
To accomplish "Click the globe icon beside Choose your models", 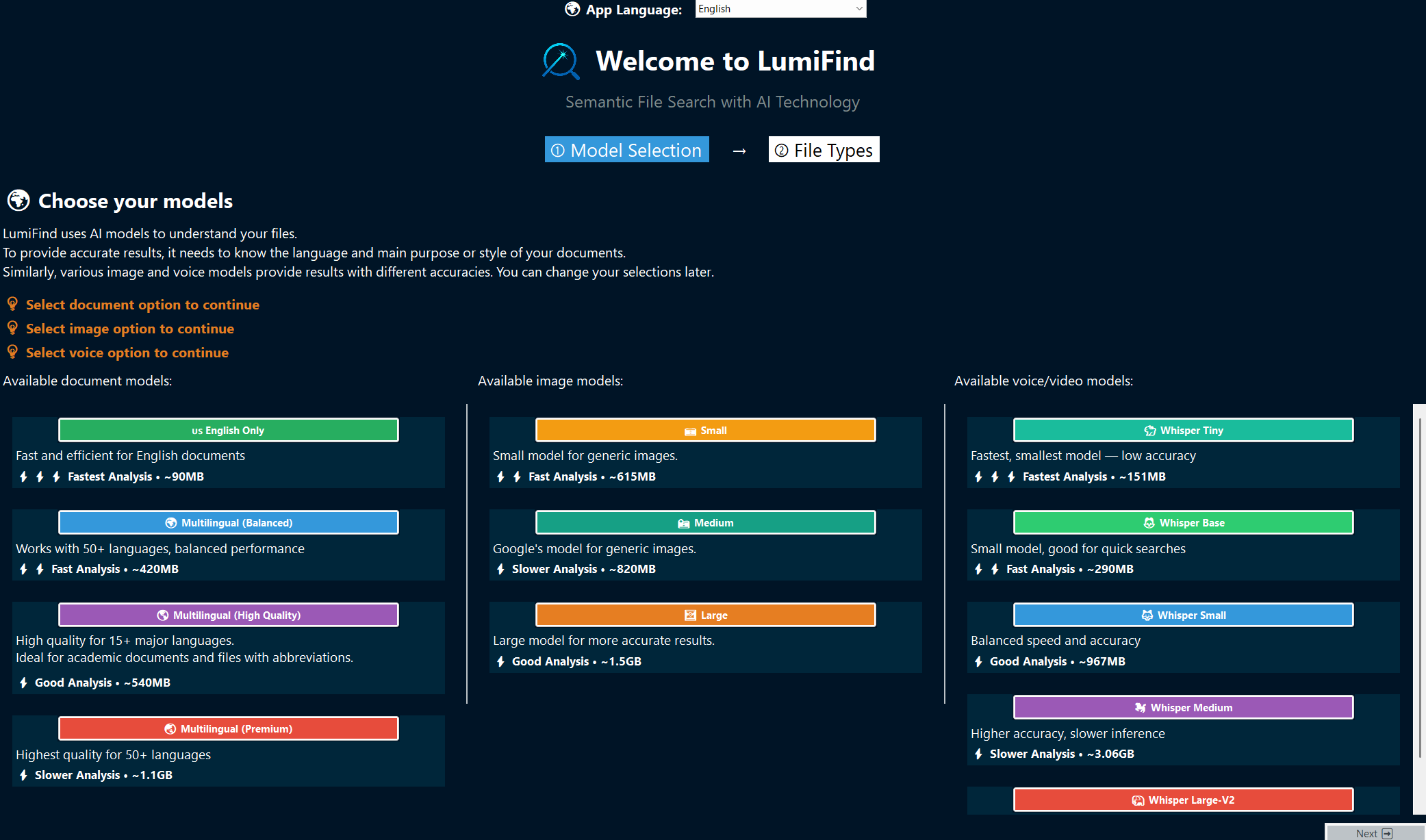I will click(18, 201).
